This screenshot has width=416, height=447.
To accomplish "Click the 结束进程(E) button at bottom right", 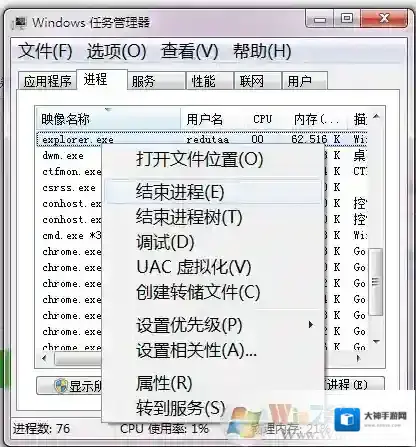I will pyautogui.click(x=354, y=385).
